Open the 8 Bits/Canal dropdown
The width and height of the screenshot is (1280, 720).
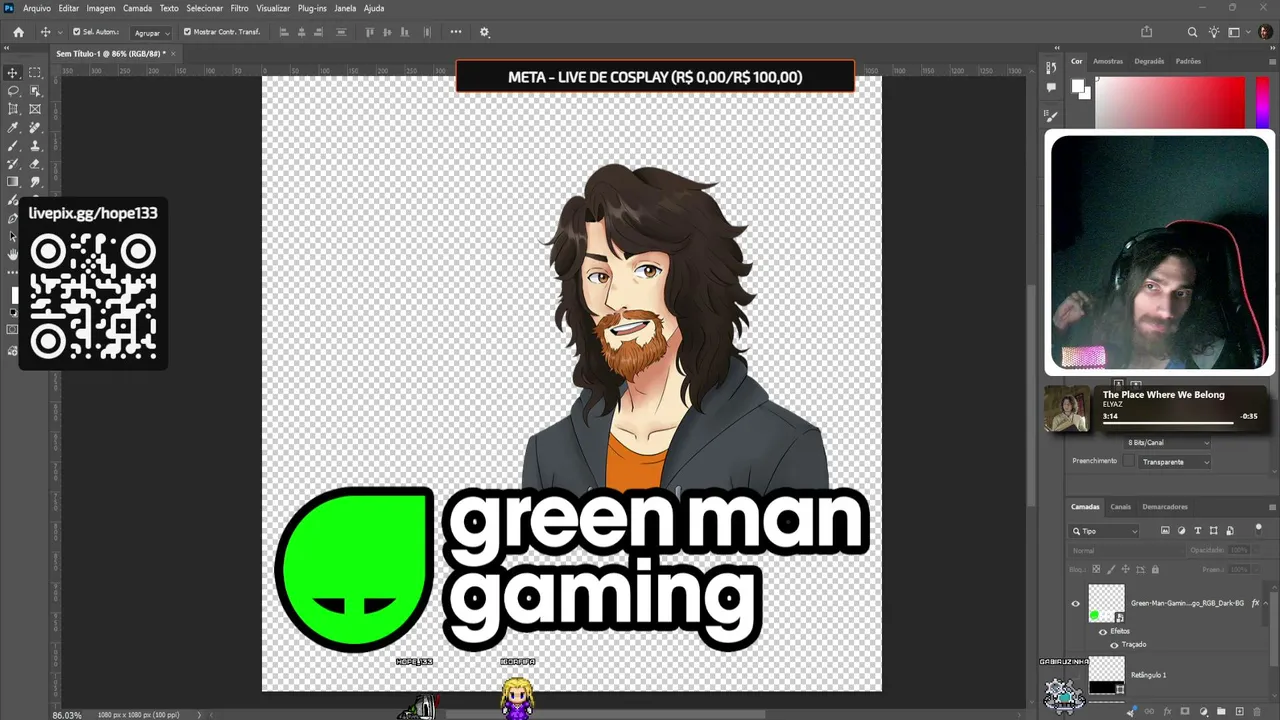pyautogui.click(x=1167, y=442)
